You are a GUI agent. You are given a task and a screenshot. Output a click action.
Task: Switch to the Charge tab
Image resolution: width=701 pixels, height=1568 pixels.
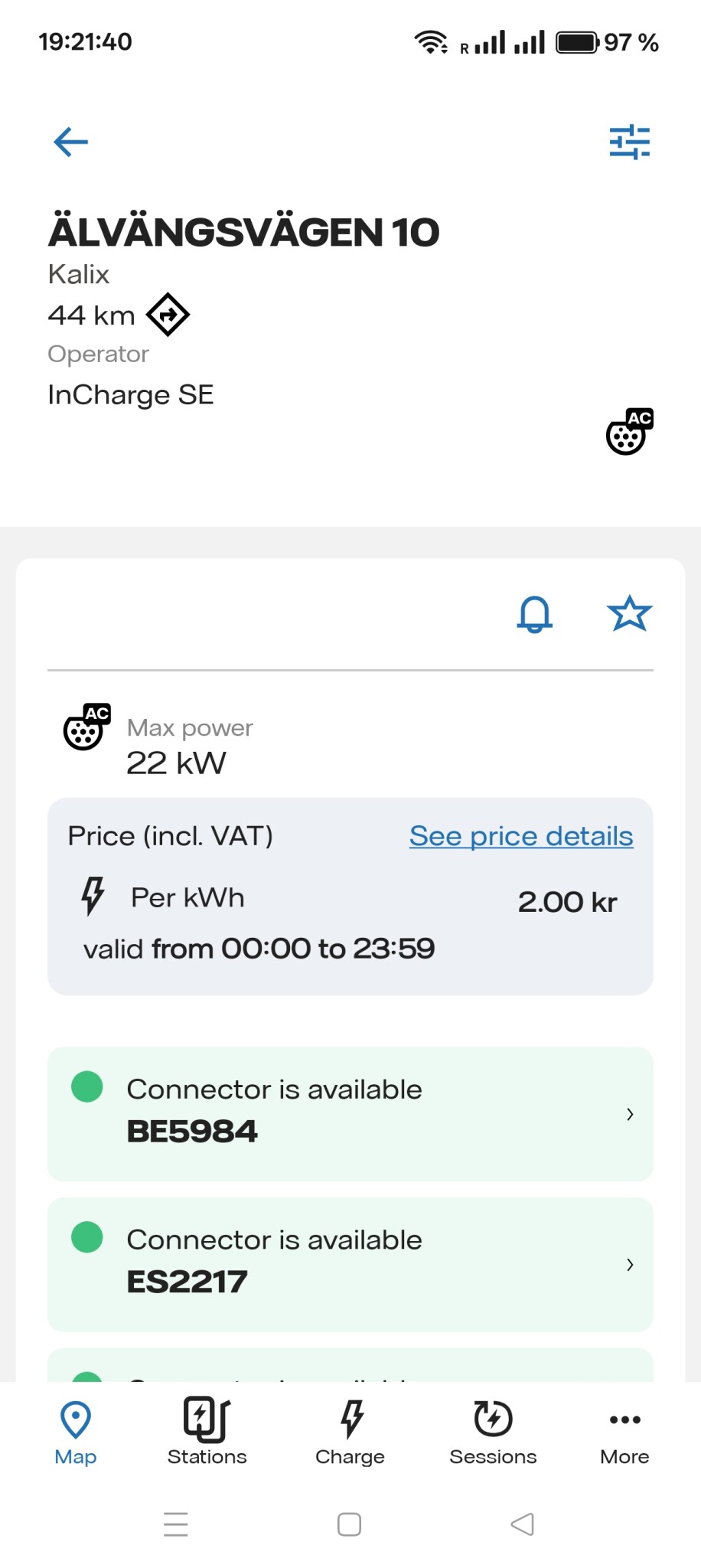(350, 1431)
